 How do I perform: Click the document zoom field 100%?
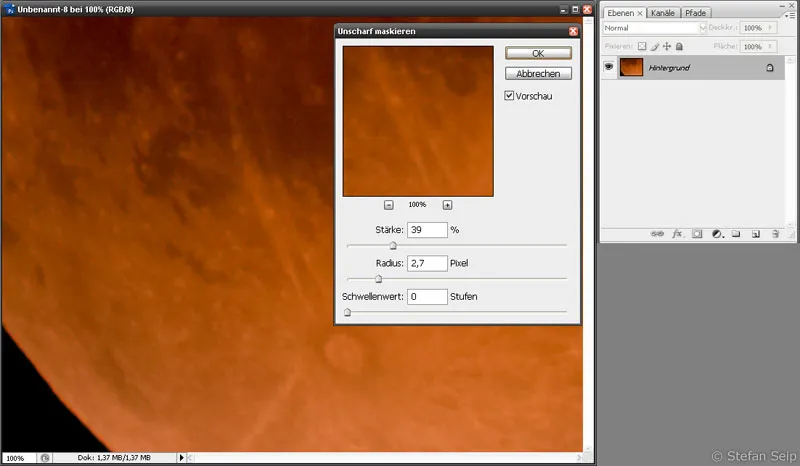click(x=19, y=458)
